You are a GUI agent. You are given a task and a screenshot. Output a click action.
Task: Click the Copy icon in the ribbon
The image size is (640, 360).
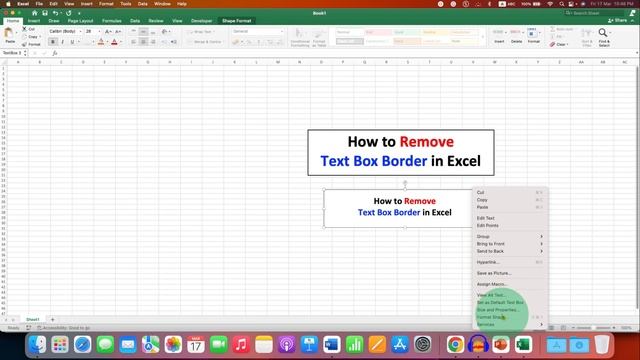[24, 37]
